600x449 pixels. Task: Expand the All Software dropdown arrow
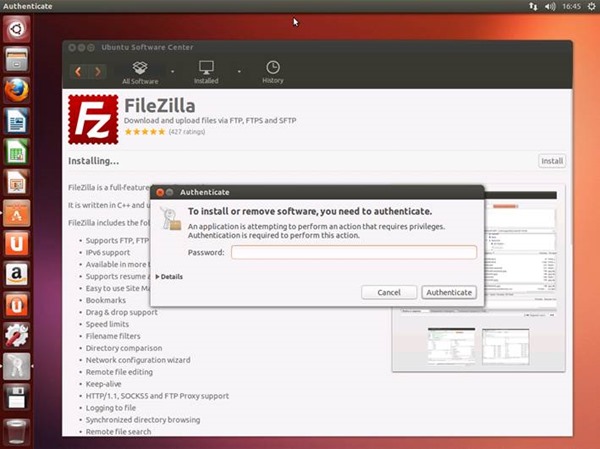coord(172,72)
